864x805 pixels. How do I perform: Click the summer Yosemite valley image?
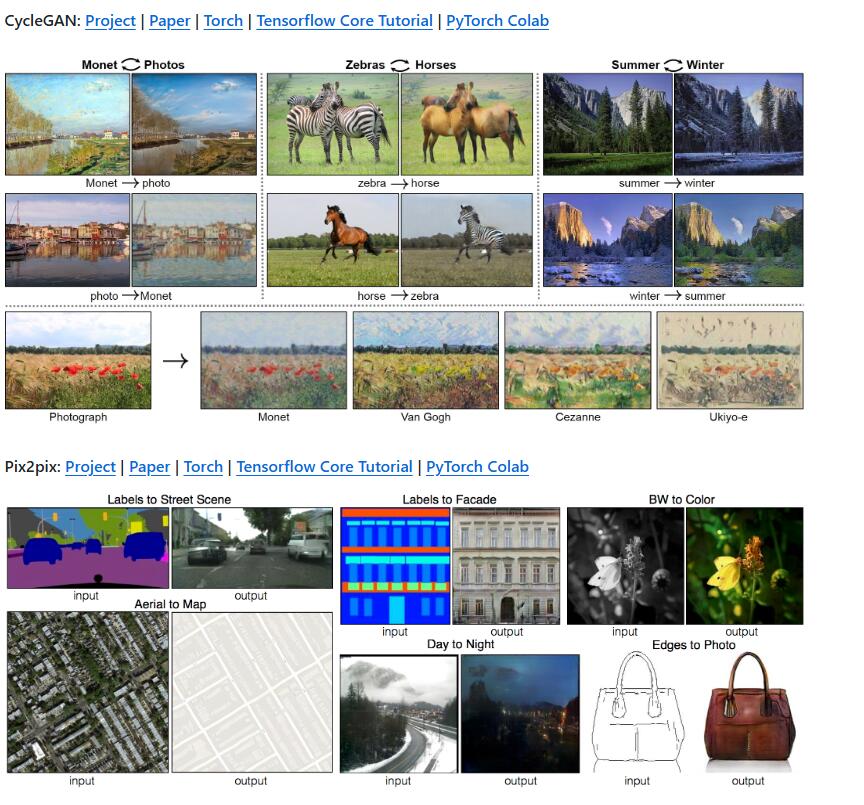click(x=608, y=125)
